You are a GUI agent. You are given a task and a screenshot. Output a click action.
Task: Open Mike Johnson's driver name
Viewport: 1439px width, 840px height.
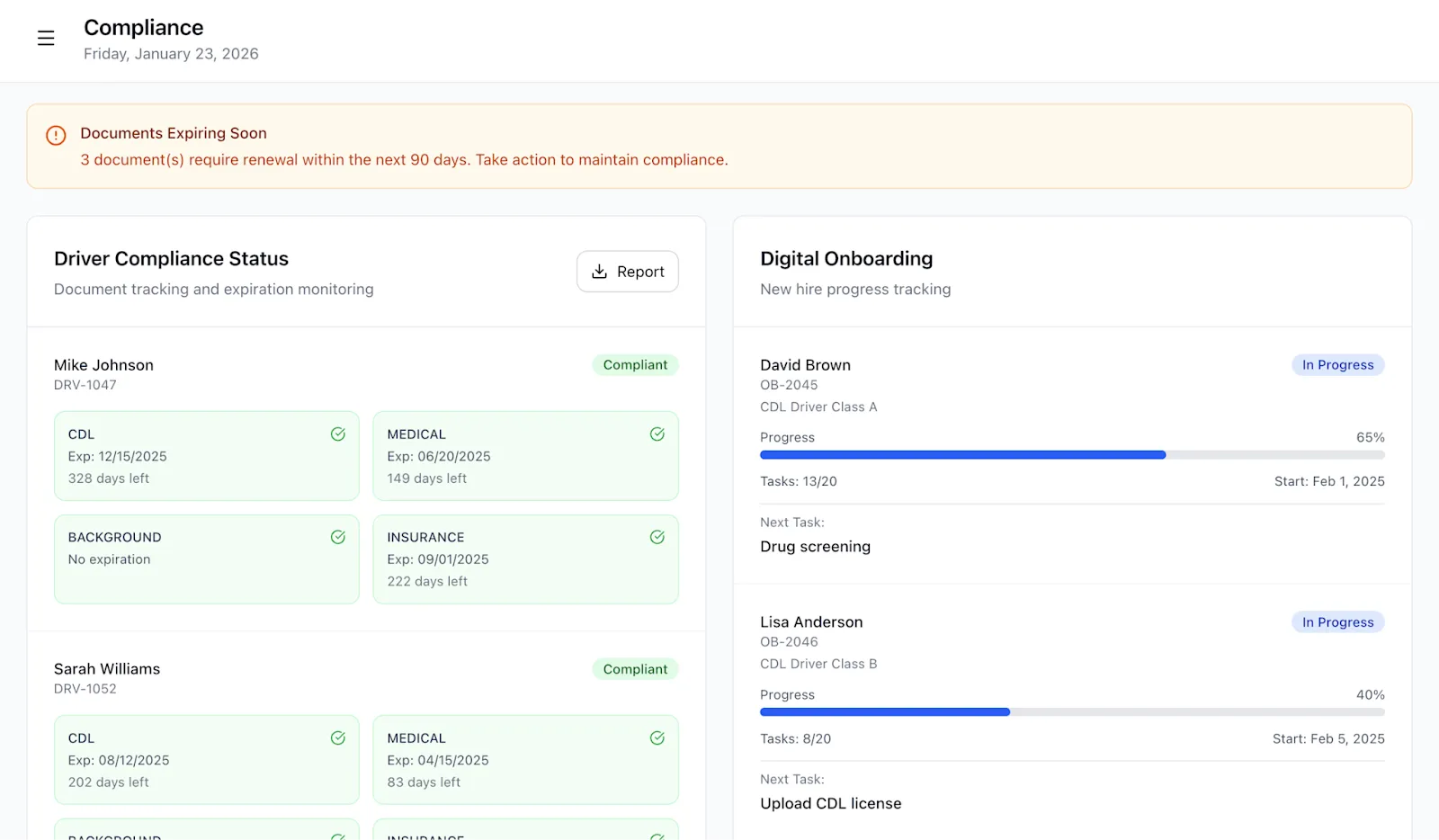point(103,365)
